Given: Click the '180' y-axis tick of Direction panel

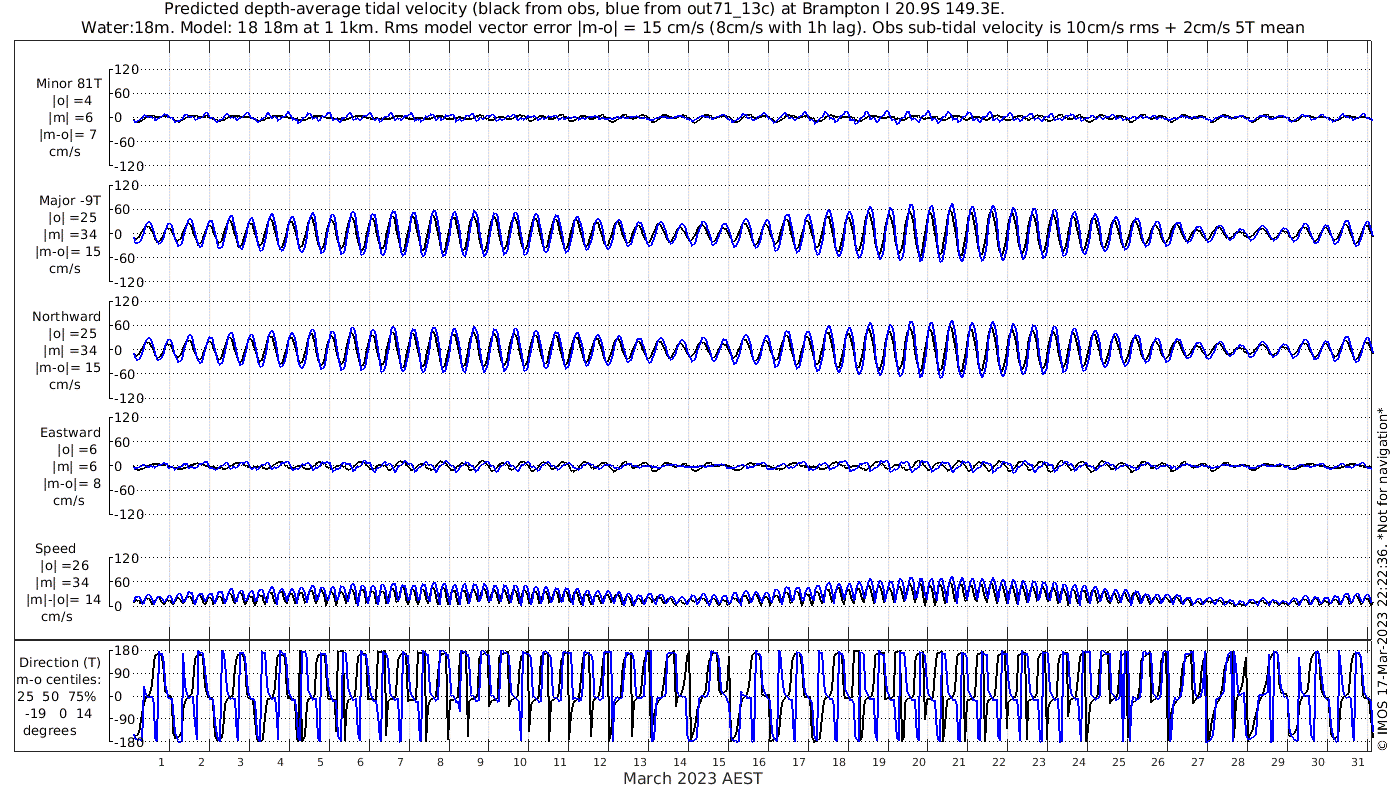Looking at the screenshot, I should pos(125,652).
